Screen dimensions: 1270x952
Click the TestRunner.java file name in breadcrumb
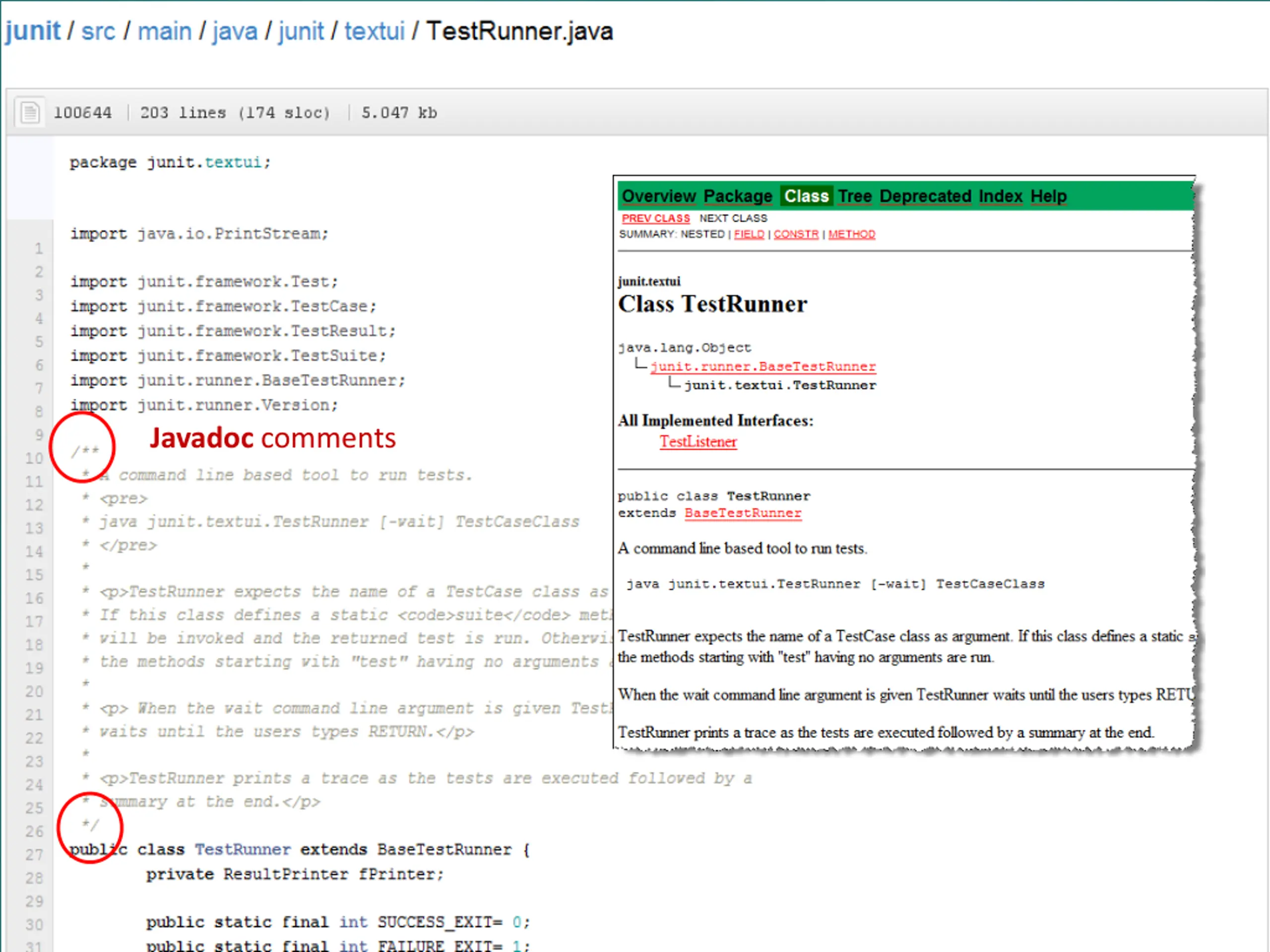[519, 32]
